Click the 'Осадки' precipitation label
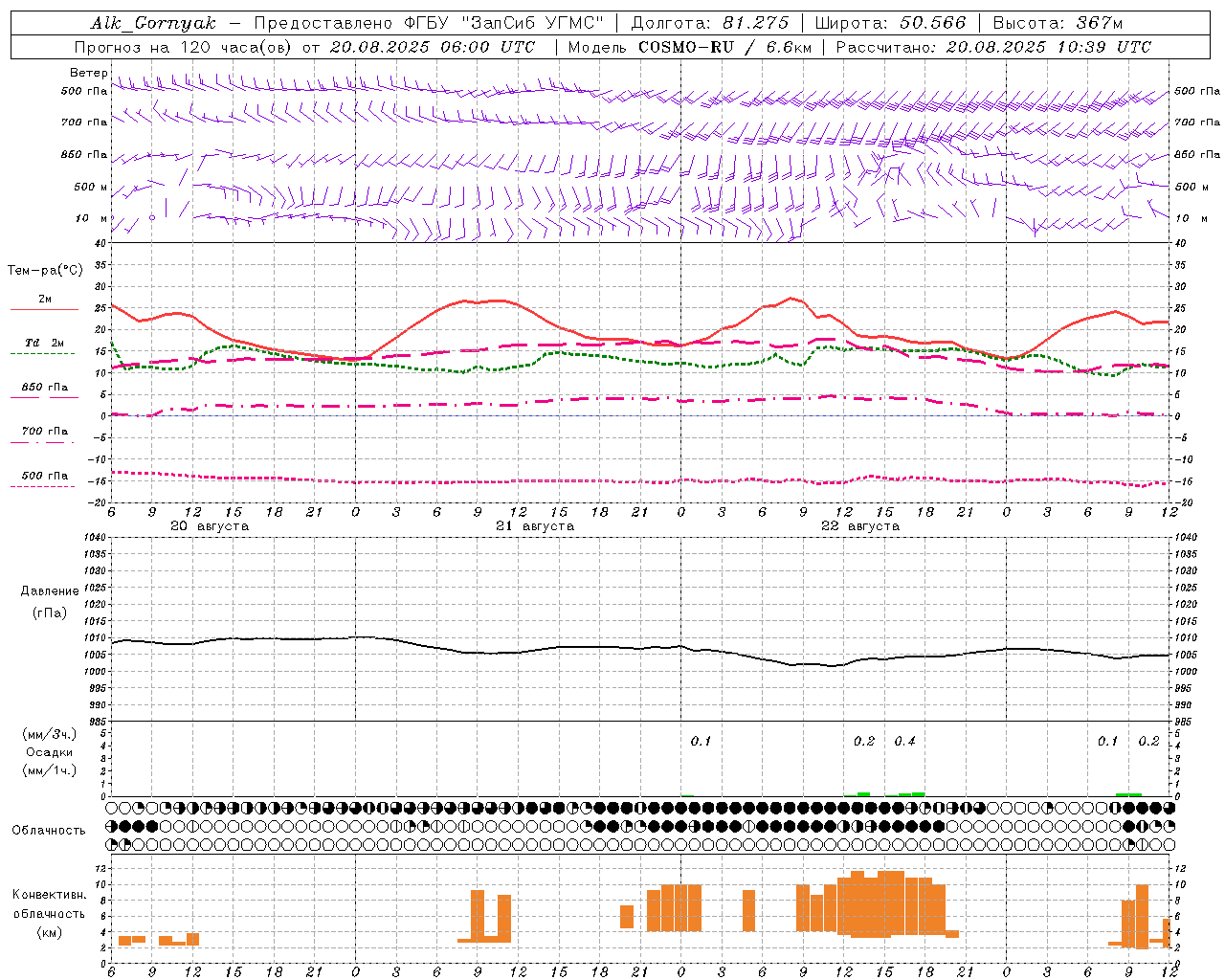The height and width of the screenshot is (980, 1225). point(49,752)
